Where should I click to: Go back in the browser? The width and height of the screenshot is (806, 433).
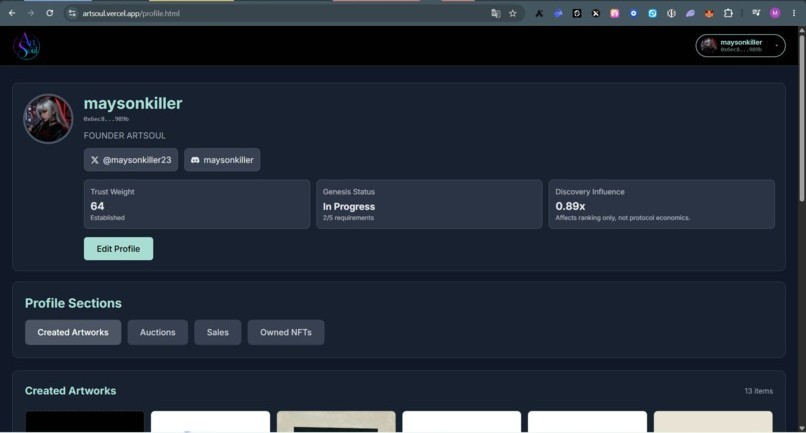(12, 13)
